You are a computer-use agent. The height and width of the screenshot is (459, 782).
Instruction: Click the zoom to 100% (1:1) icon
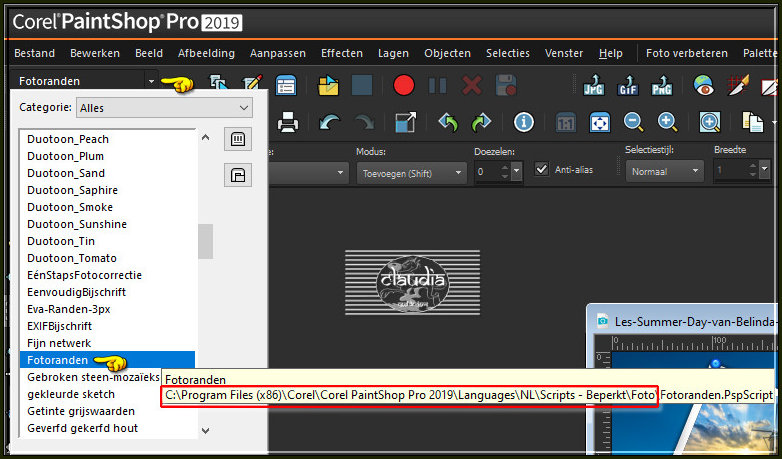[566, 122]
